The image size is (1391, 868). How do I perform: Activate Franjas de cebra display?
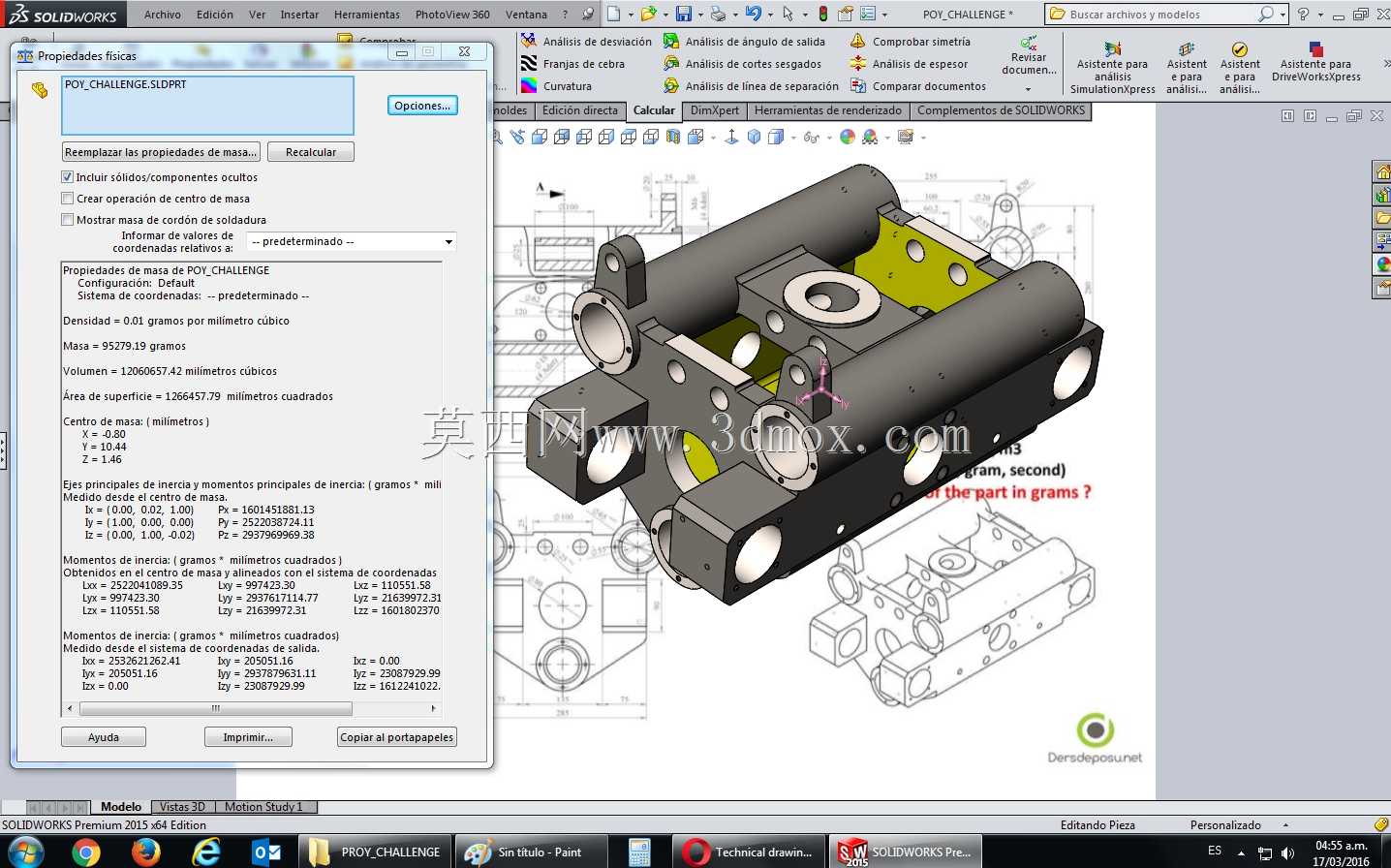pyautogui.click(x=572, y=64)
